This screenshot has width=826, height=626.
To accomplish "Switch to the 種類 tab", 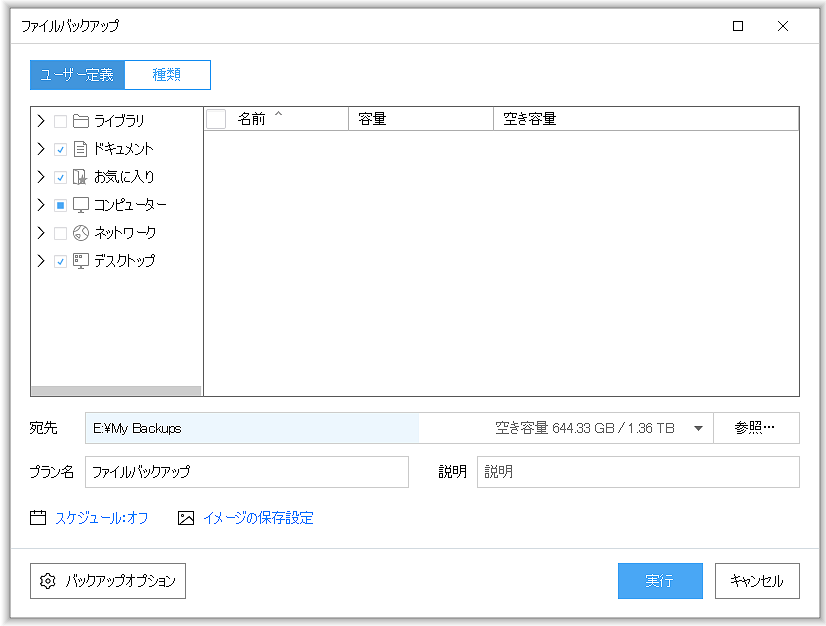I will click(x=167, y=75).
